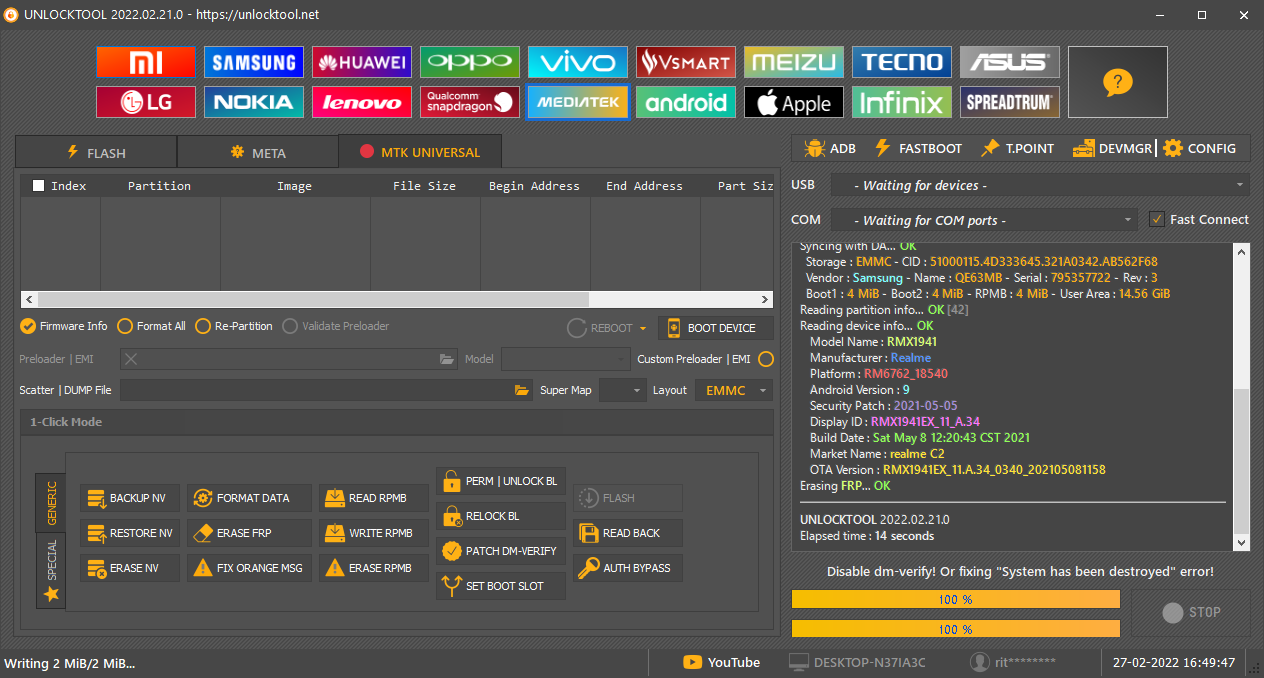The height and width of the screenshot is (678, 1264).
Task: Click the RELOCK BL button
Action: point(501,516)
